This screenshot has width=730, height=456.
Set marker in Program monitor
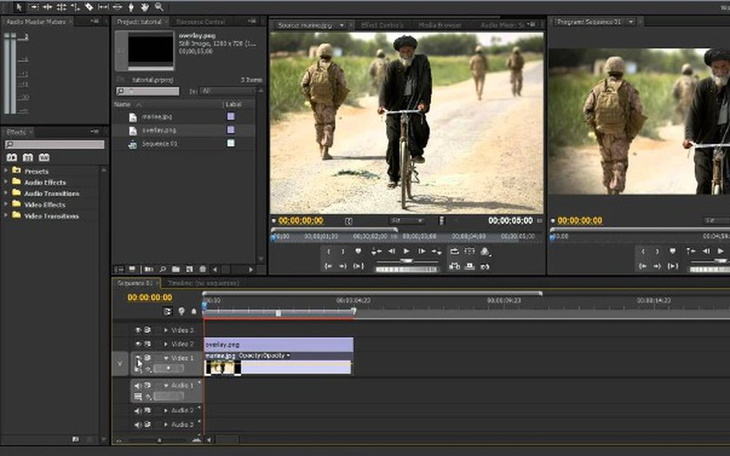tap(672, 251)
